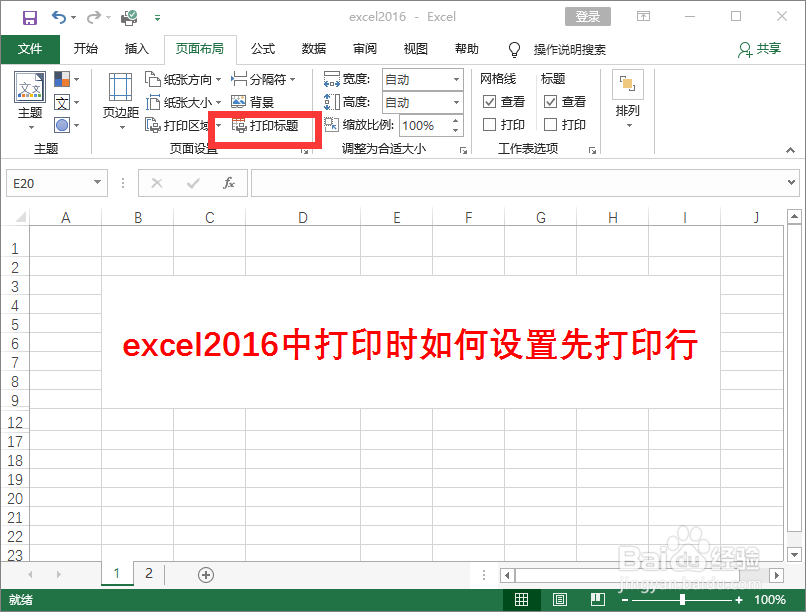Toggle Gridlines Print (打印) checkbox

point(489,124)
